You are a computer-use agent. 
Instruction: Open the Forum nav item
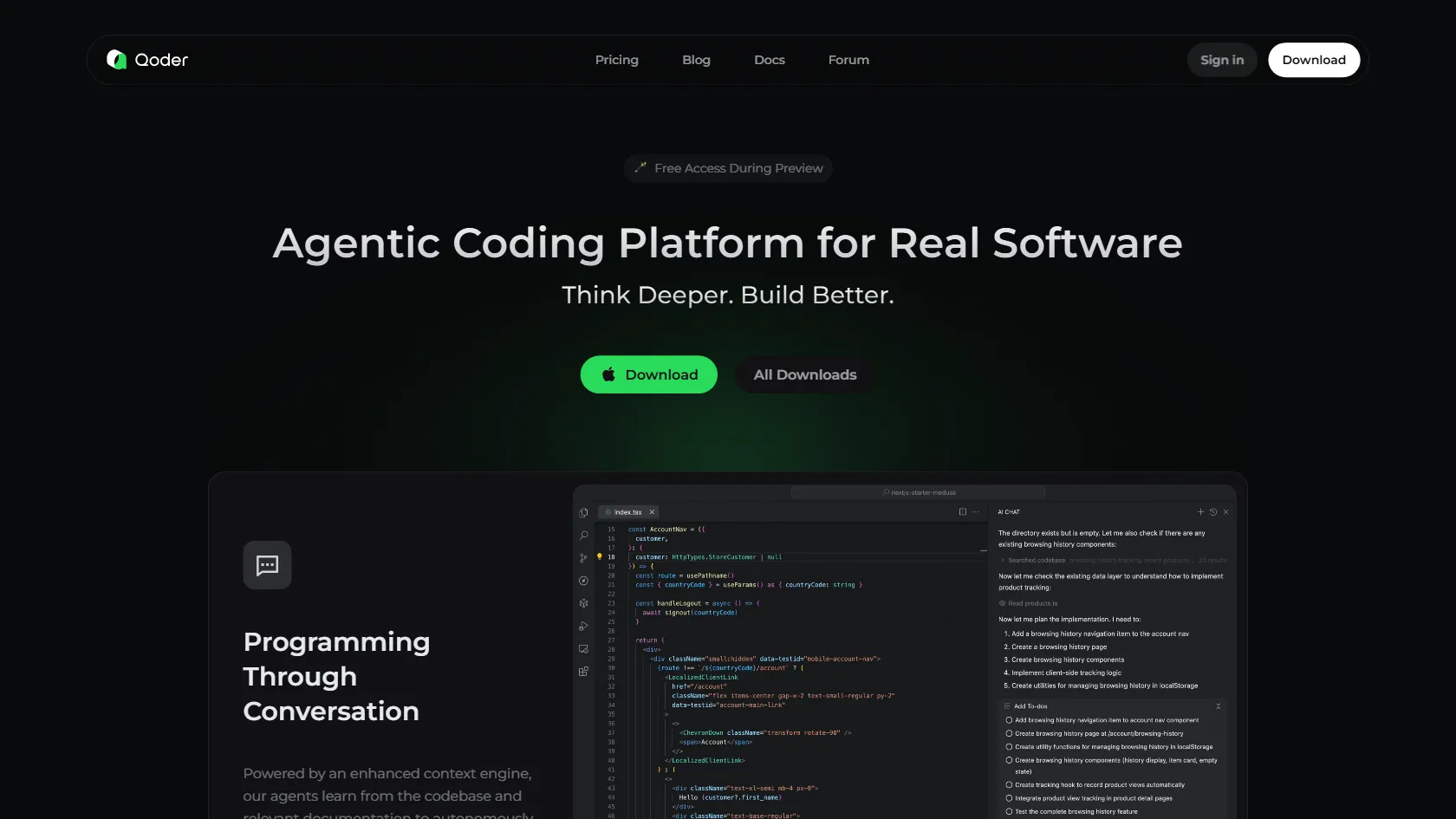(x=848, y=60)
